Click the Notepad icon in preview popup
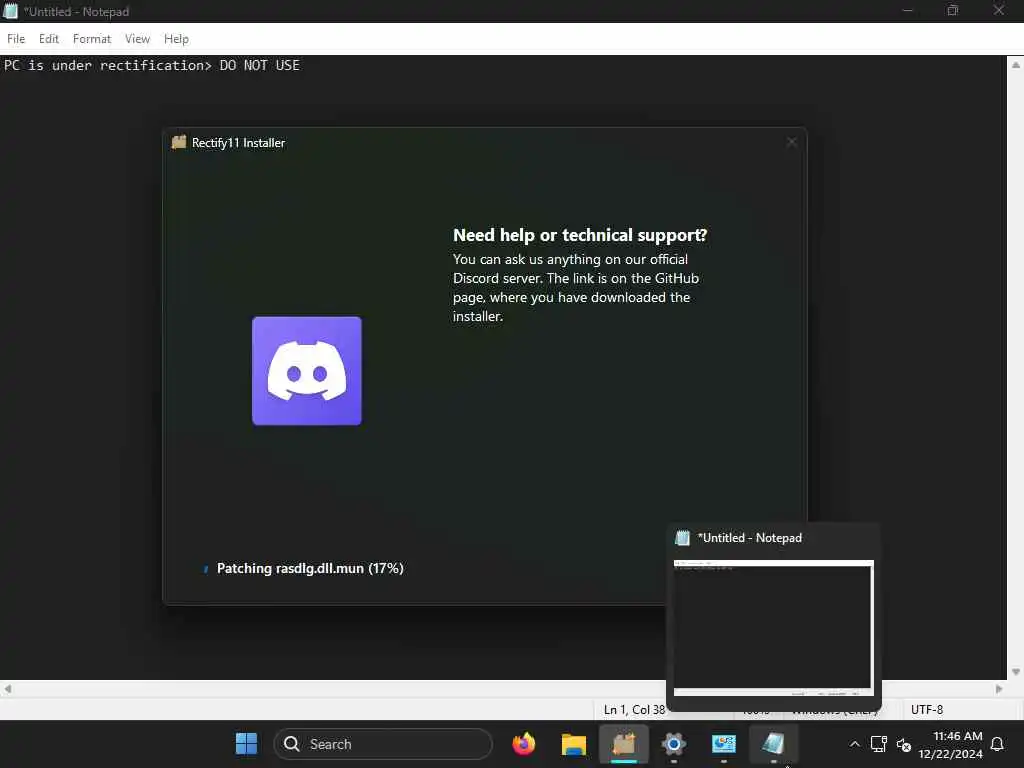Screen dimensions: 1024x768 pos(682,537)
